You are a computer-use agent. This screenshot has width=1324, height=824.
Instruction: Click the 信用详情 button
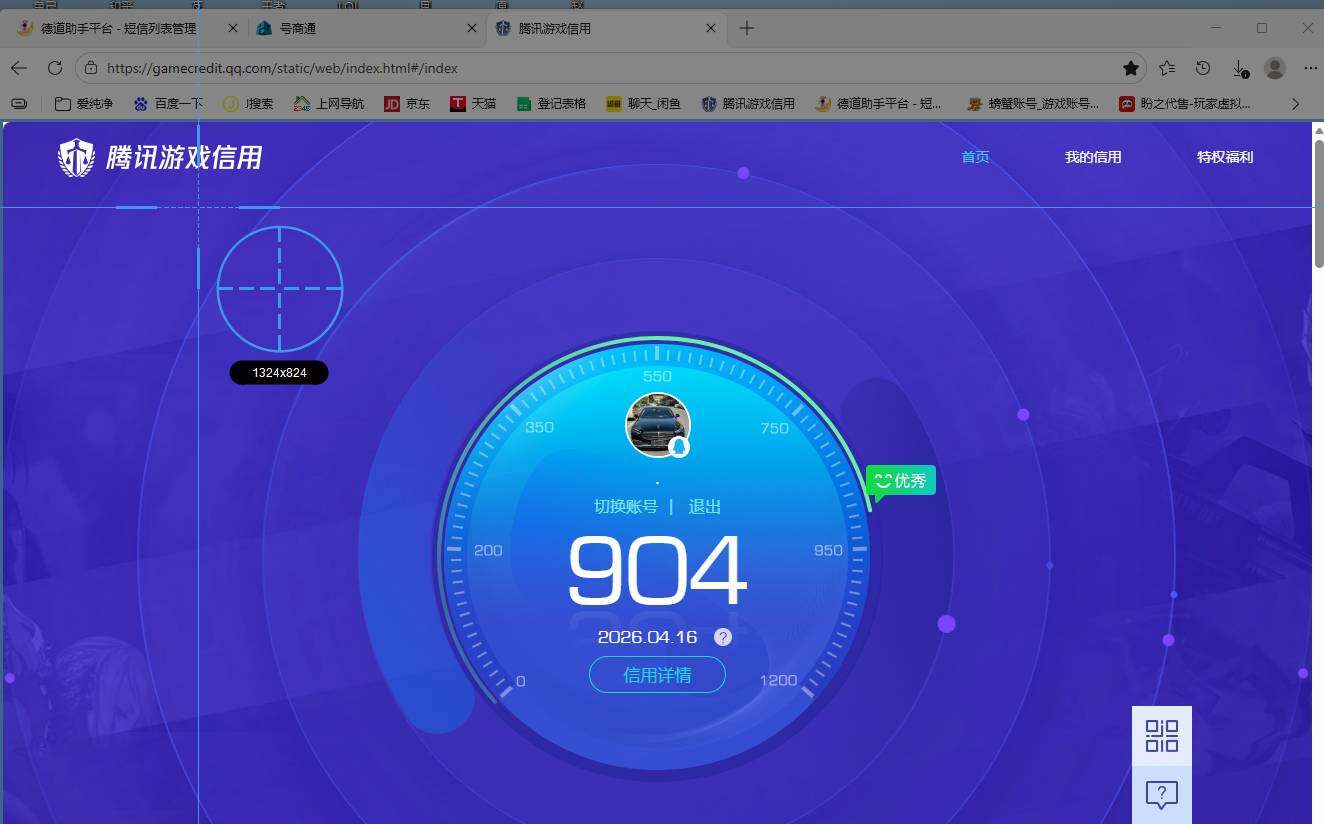point(657,675)
